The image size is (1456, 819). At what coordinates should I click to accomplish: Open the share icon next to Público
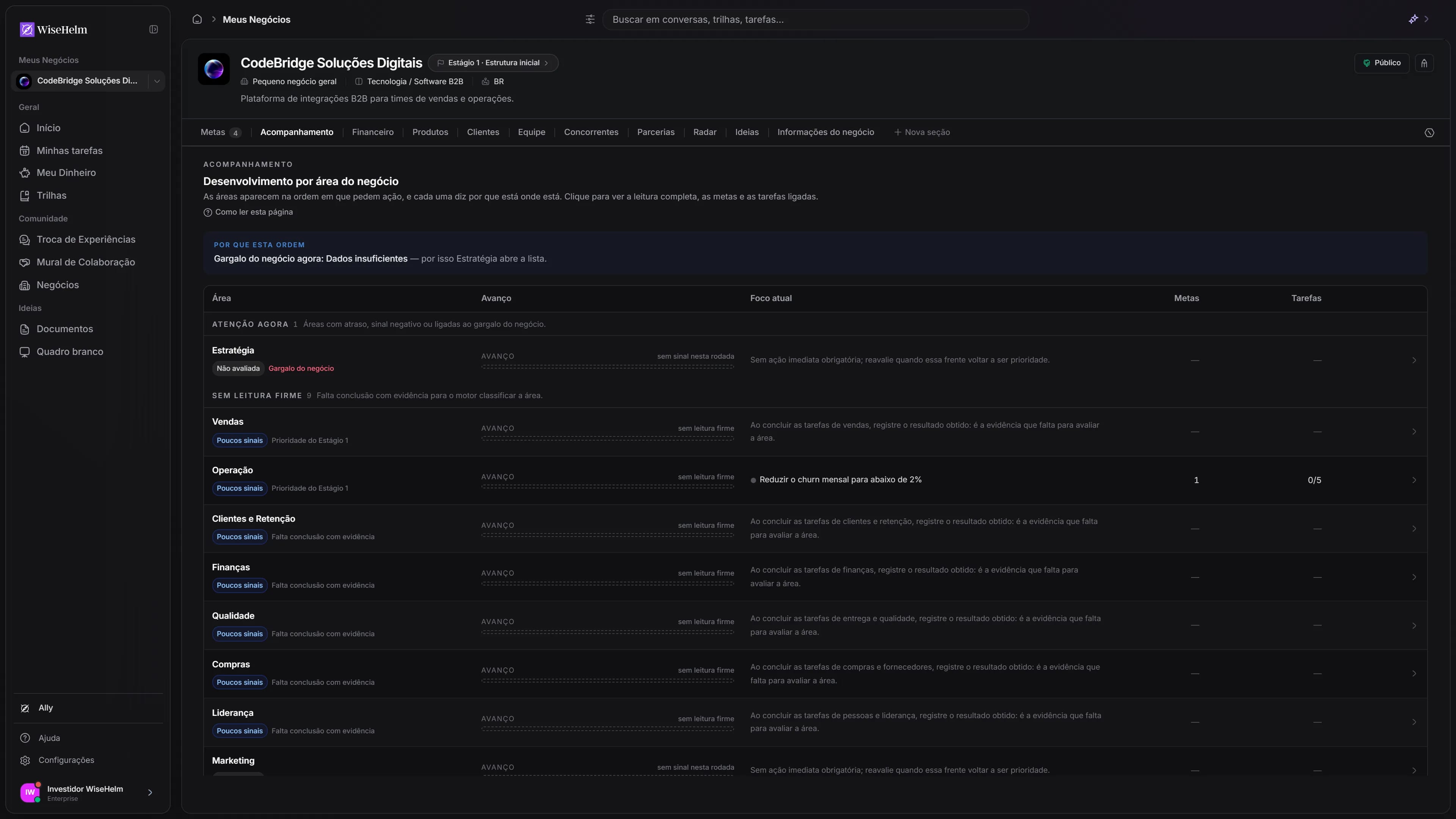click(1425, 63)
